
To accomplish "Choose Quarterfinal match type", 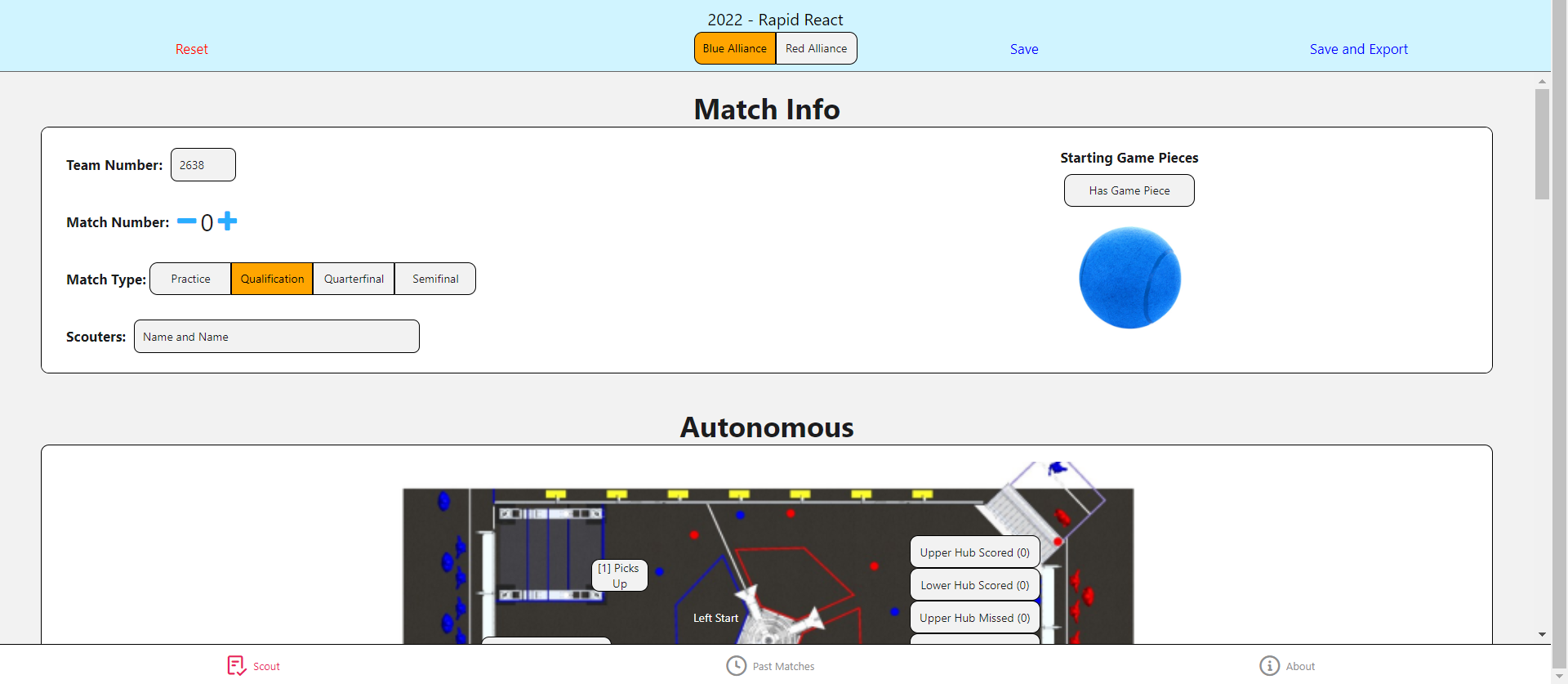I will tap(354, 279).
